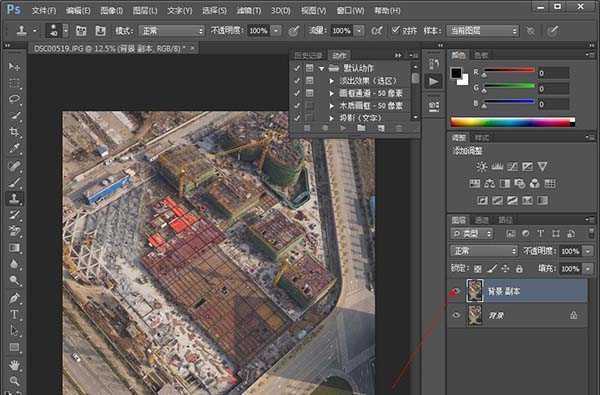The image size is (600, 395).
Task: Open the 图像(I) menu
Action: coord(111,11)
